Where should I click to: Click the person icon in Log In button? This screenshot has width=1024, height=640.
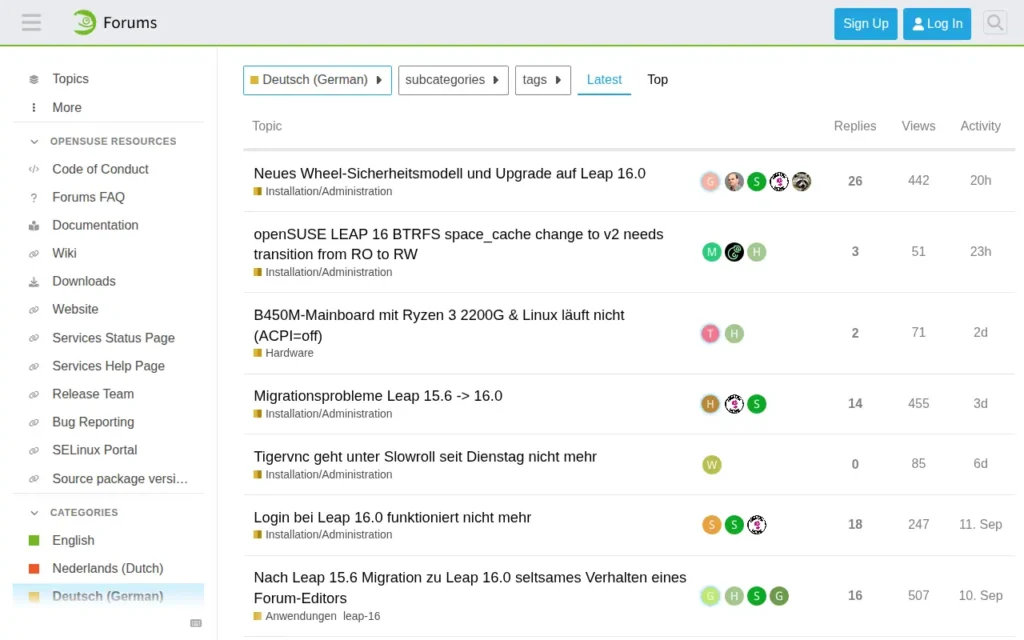(x=918, y=24)
